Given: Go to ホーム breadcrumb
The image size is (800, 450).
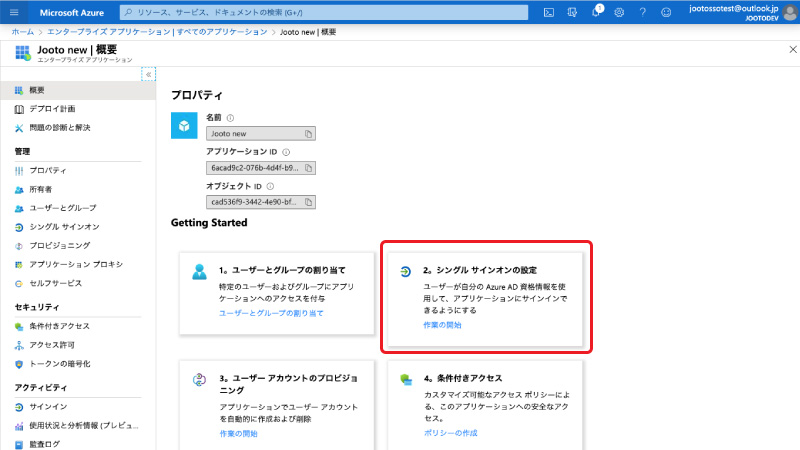Looking at the screenshot, I should [22, 32].
